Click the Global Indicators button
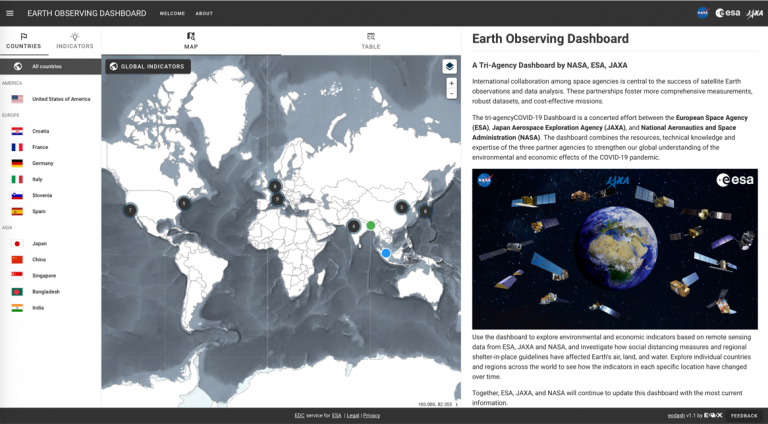Screen dimensions: 768x424 148,67
